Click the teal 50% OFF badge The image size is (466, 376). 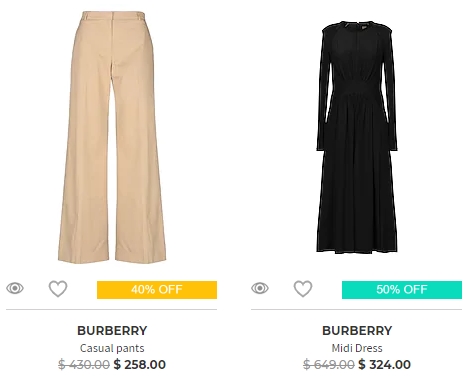(x=402, y=290)
